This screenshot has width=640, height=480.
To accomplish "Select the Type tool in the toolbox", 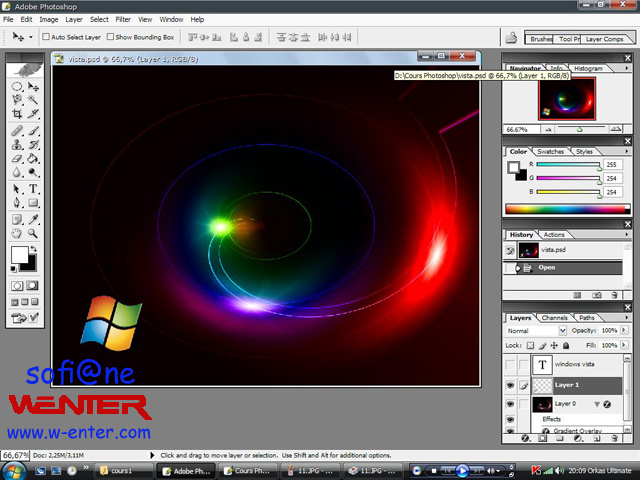I will (x=33, y=188).
